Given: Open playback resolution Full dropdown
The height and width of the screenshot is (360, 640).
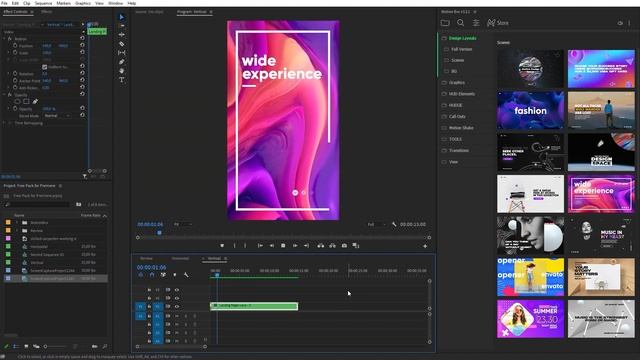Looking at the screenshot, I should [x=377, y=224].
